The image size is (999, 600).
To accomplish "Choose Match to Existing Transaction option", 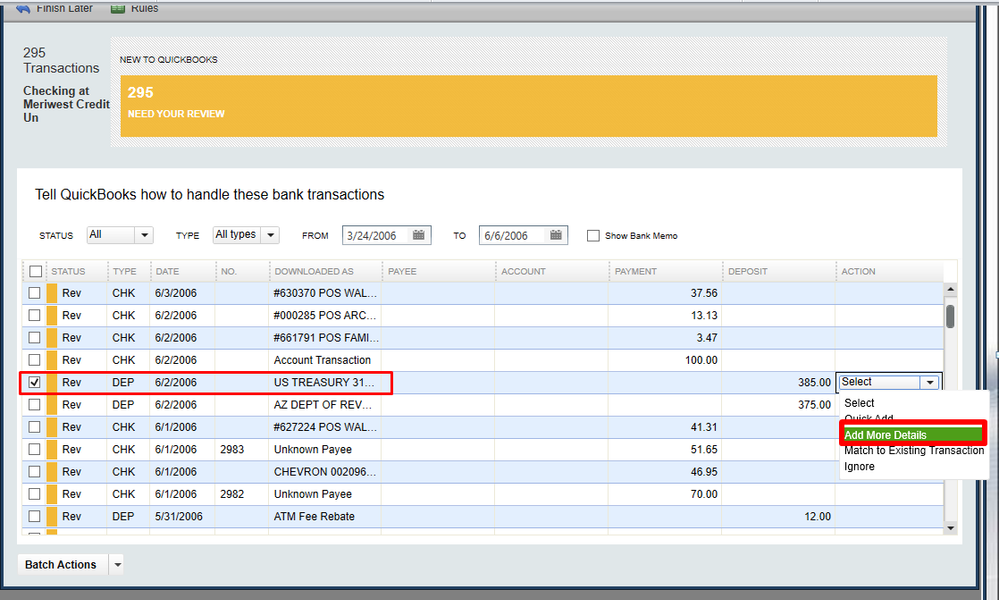I will 913,450.
